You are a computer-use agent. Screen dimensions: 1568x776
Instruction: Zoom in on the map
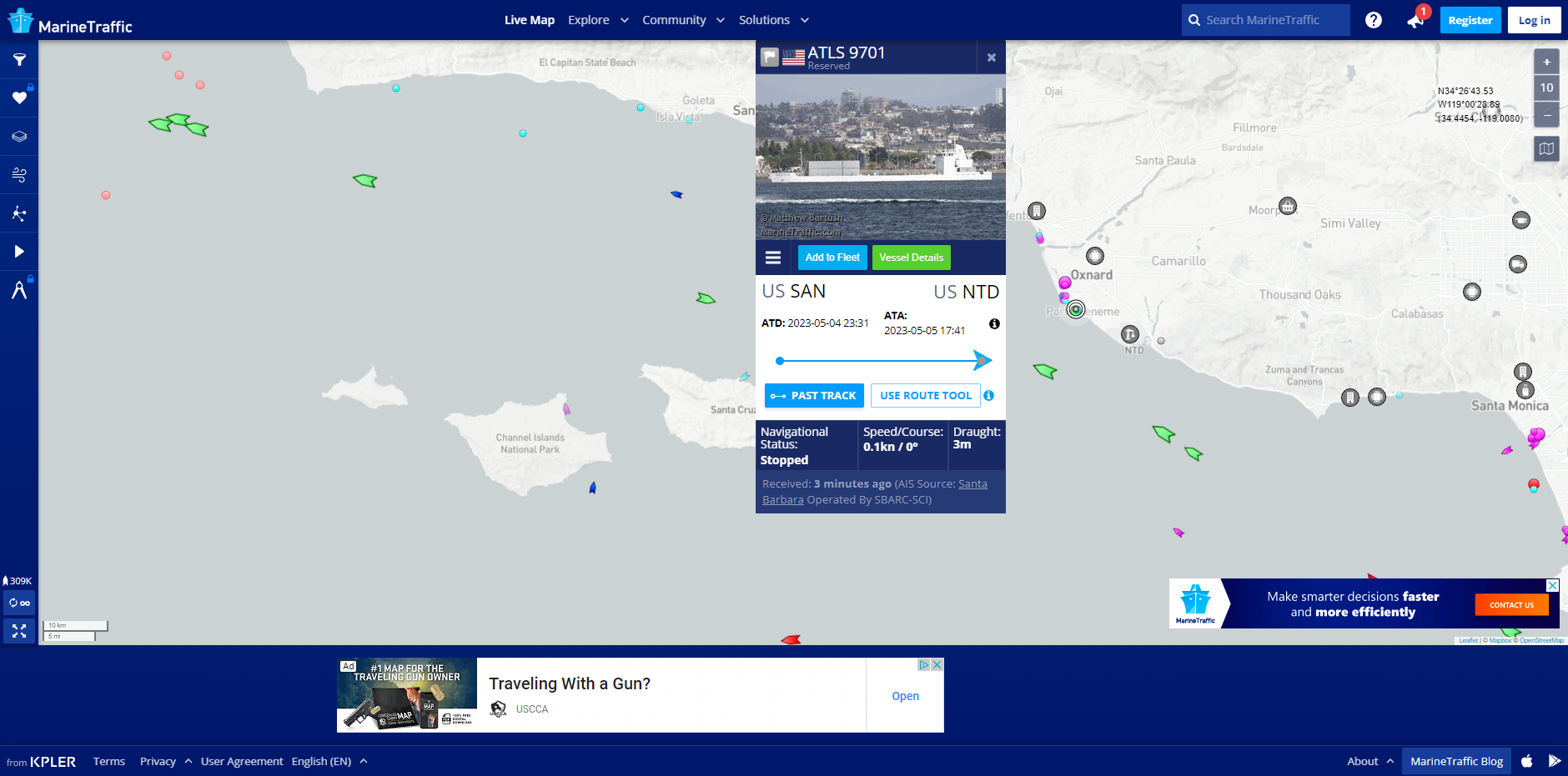tap(1546, 62)
